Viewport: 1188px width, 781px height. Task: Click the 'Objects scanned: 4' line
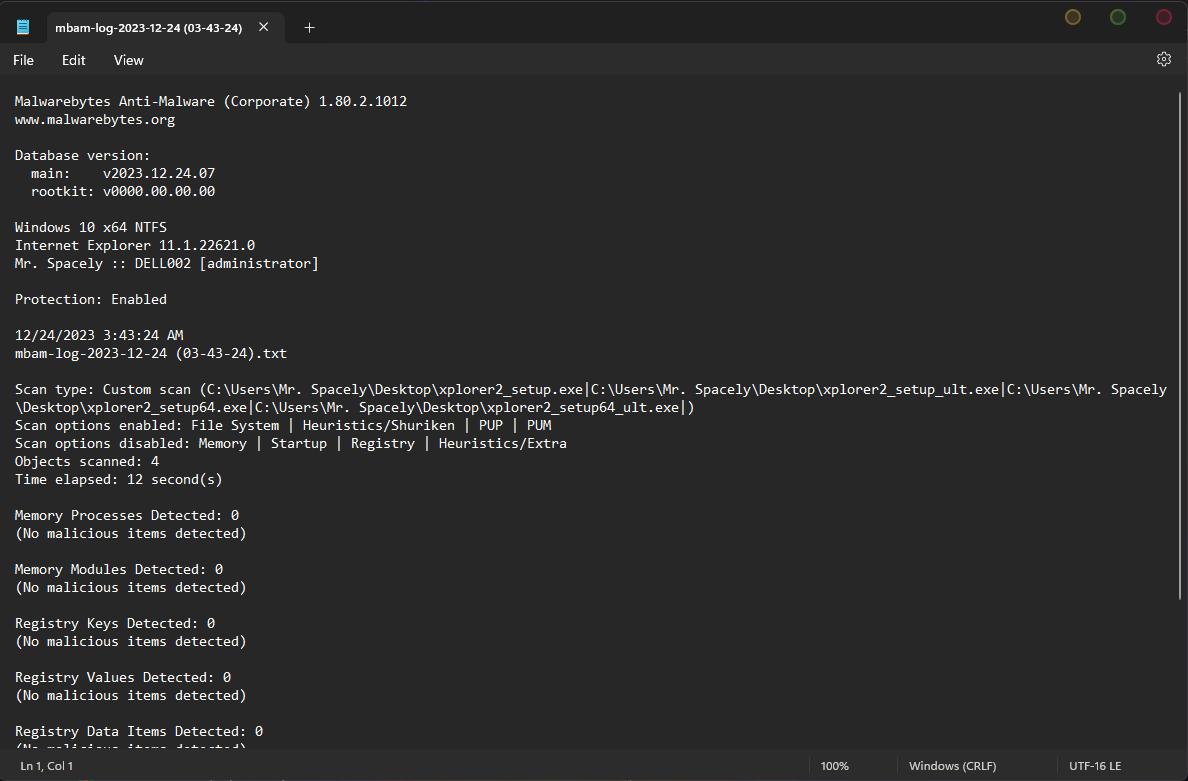click(87, 461)
